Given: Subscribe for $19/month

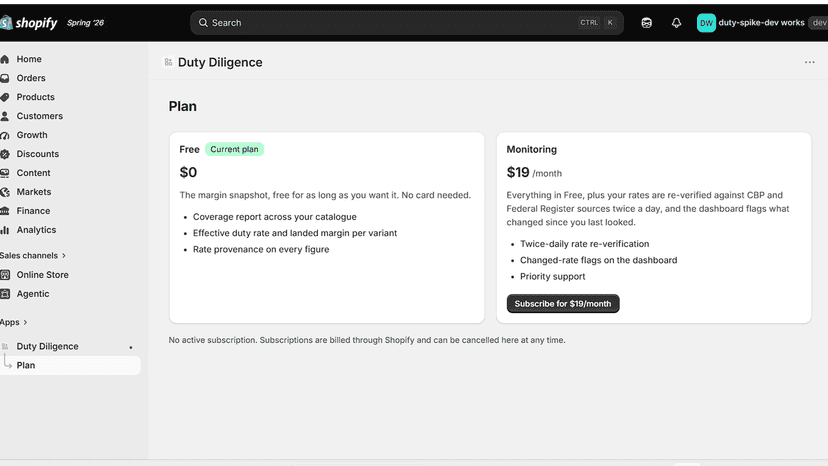Looking at the screenshot, I should pyautogui.click(x=563, y=304).
